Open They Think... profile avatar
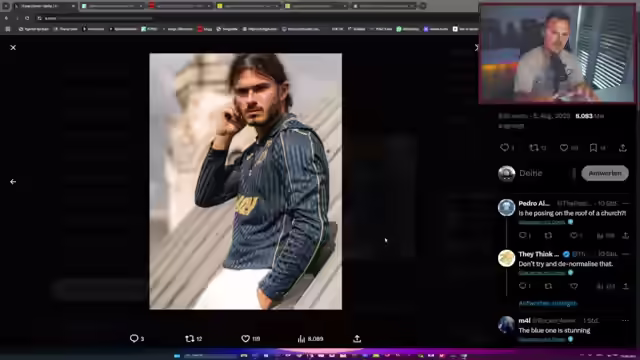 [507, 258]
